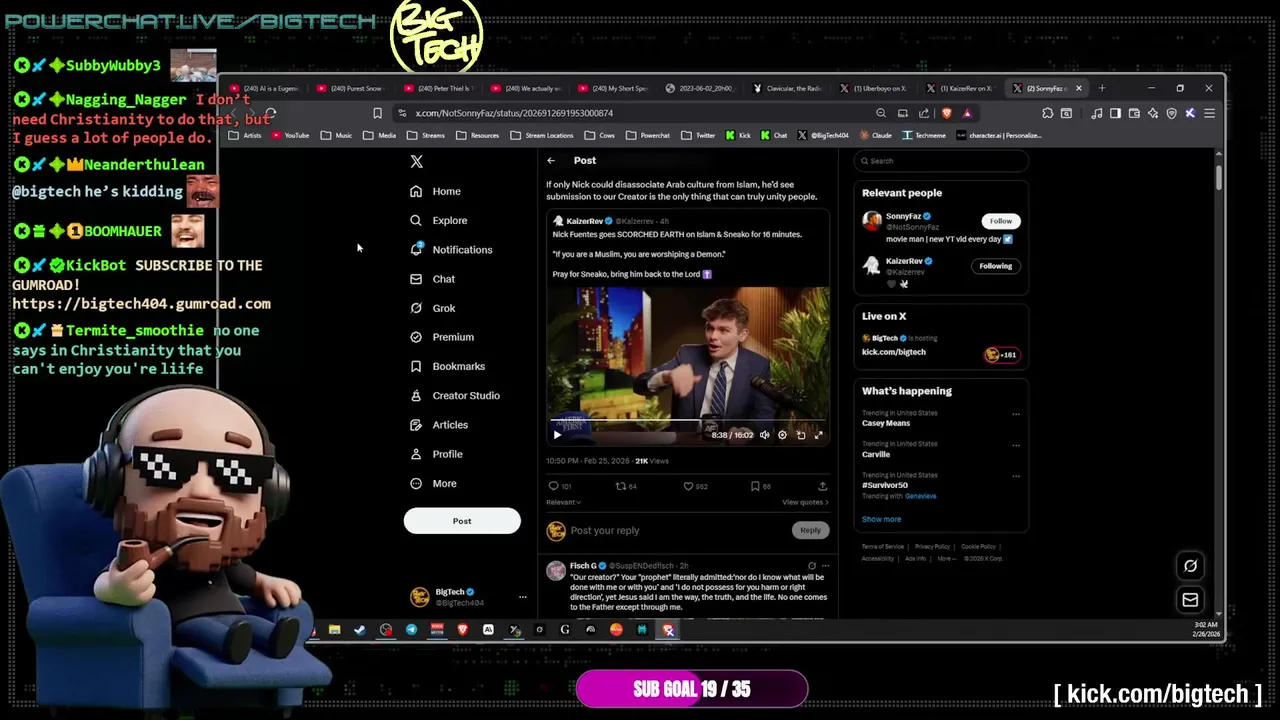The image size is (1280, 720).
Task: Open Notifications in the X sidebar
Action: click(x=452, y=249)
